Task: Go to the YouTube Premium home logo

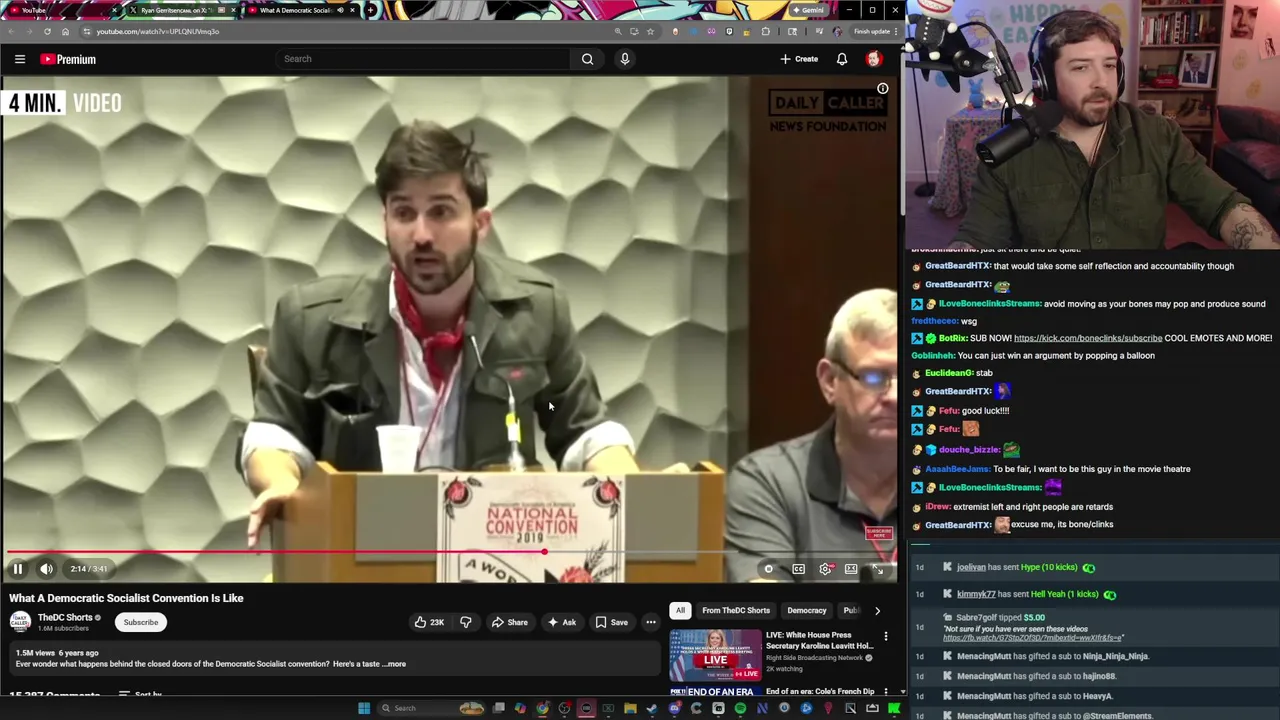Action: (x=68, y=59)
